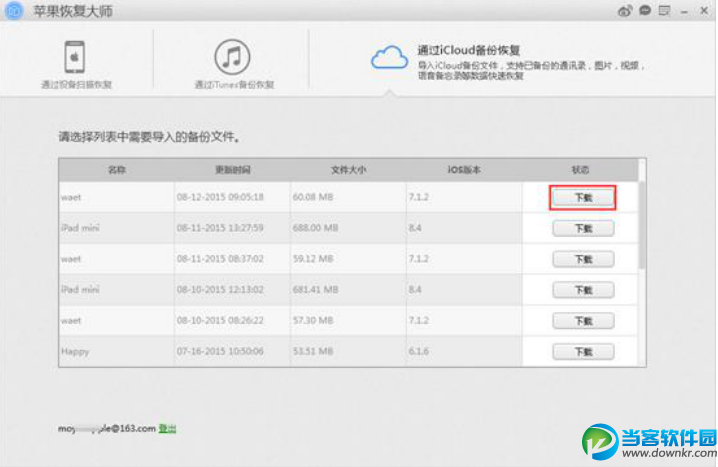This screenshot has width=718, height=467.
Task: Download the waet backup from 08-10-2015
Action: (x=583, y=321)
